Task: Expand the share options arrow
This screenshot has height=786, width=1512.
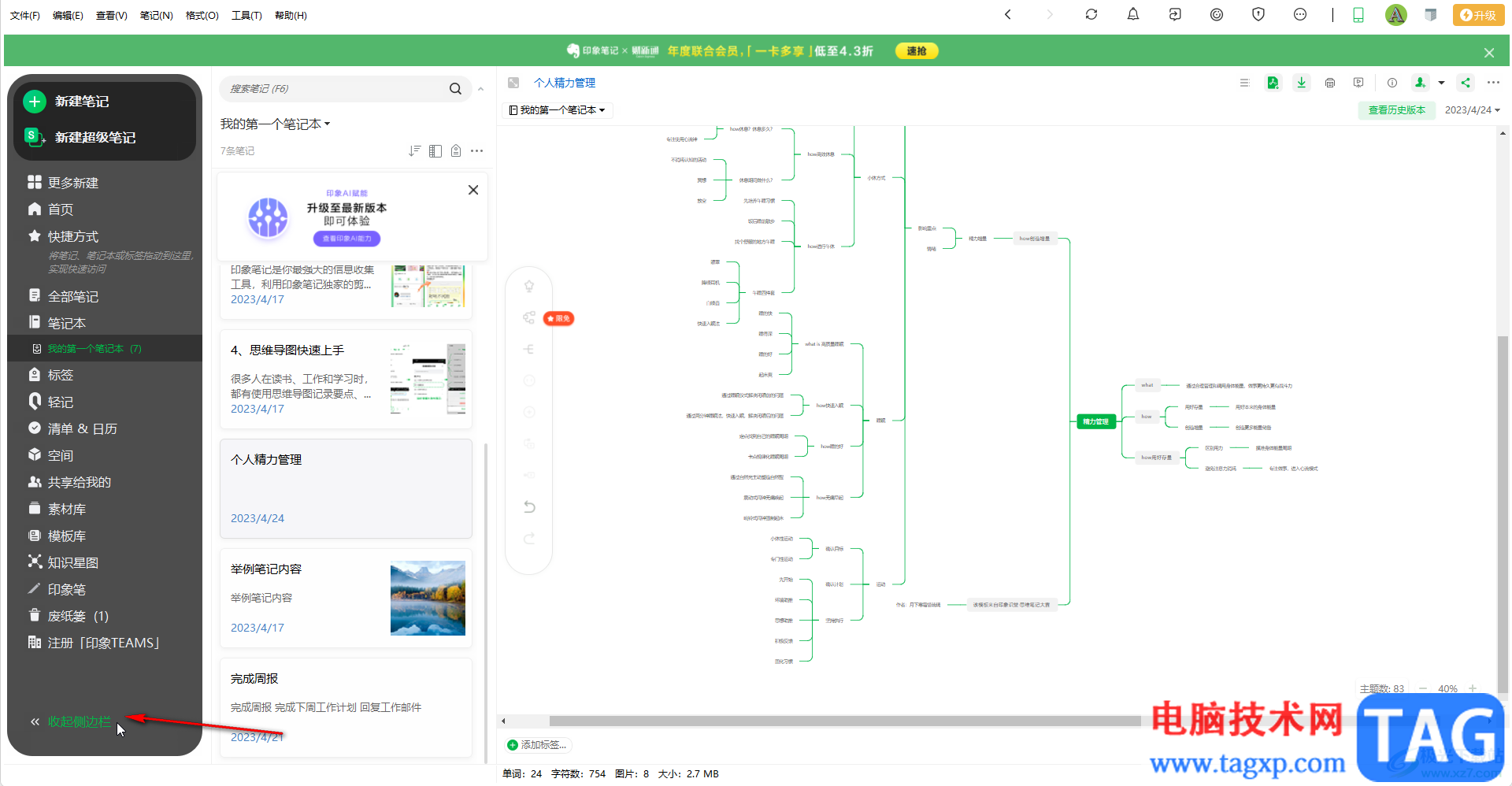Action: (1441, 83)
